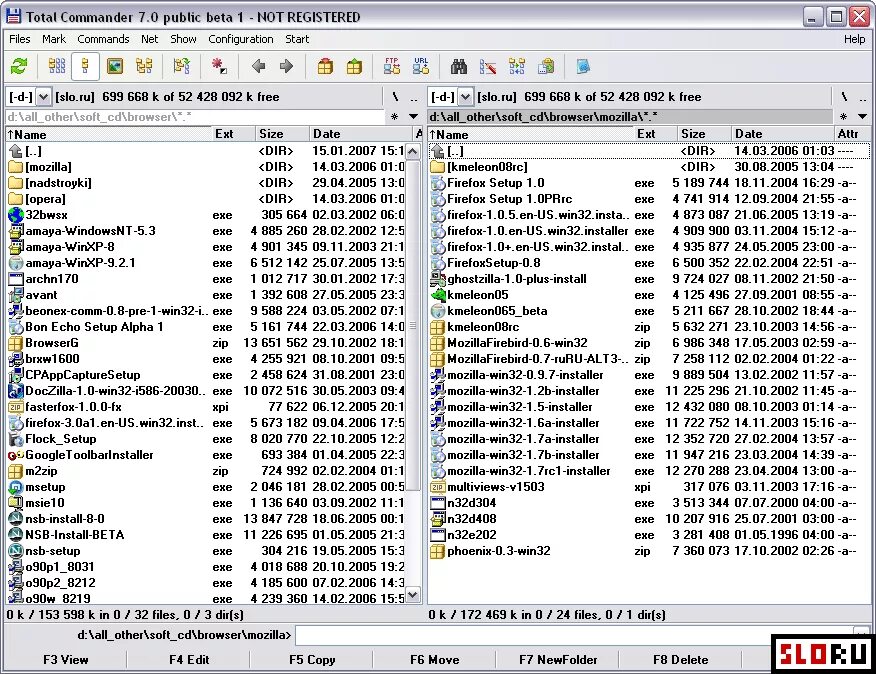Click the command line input field
The height and width of the screenshot is (674, 876).
574,635
